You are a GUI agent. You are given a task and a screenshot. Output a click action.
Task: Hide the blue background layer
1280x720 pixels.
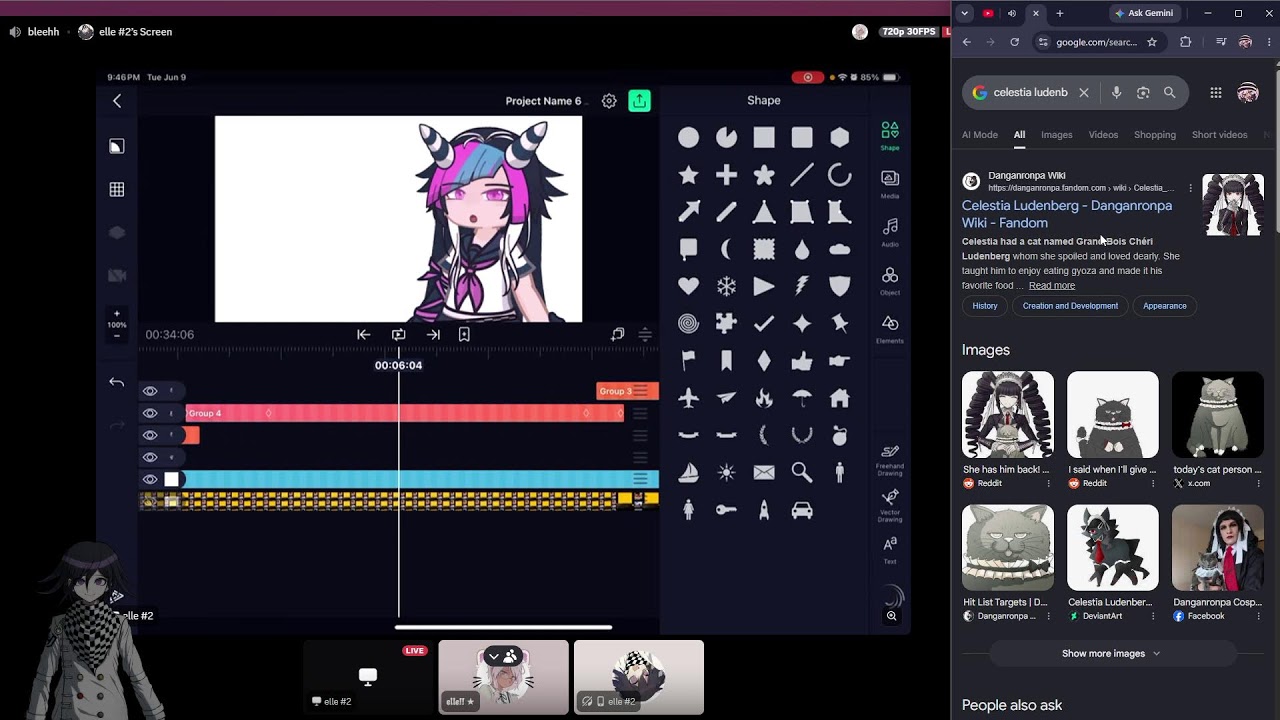point(150,479)
